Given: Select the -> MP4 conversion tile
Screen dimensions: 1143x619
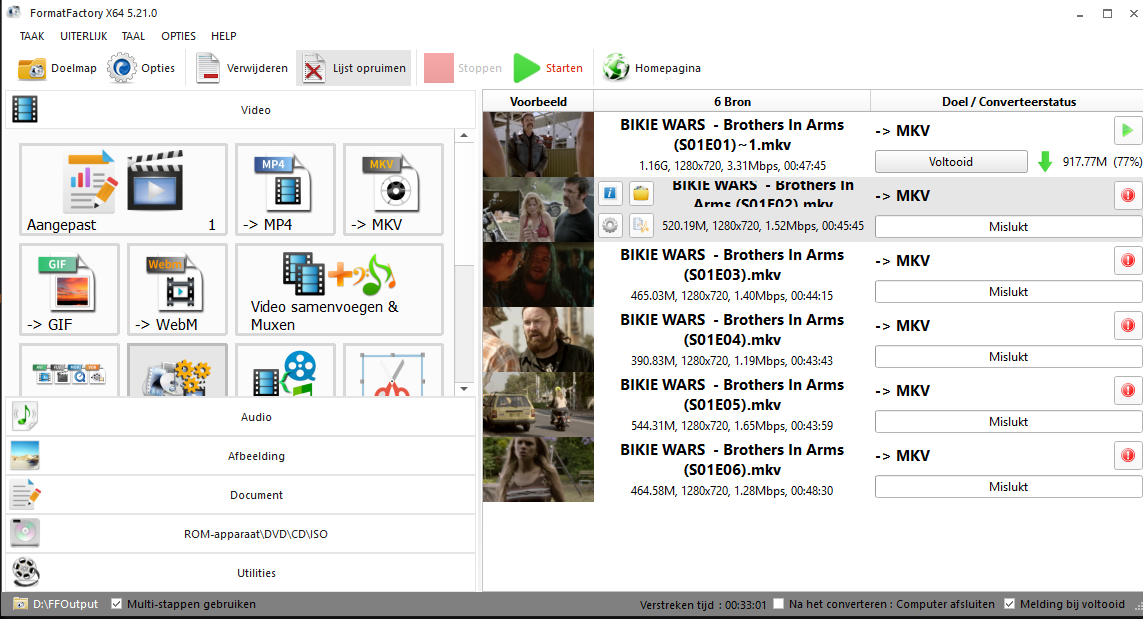Looking at the screenshot, I should click(285, 190).
